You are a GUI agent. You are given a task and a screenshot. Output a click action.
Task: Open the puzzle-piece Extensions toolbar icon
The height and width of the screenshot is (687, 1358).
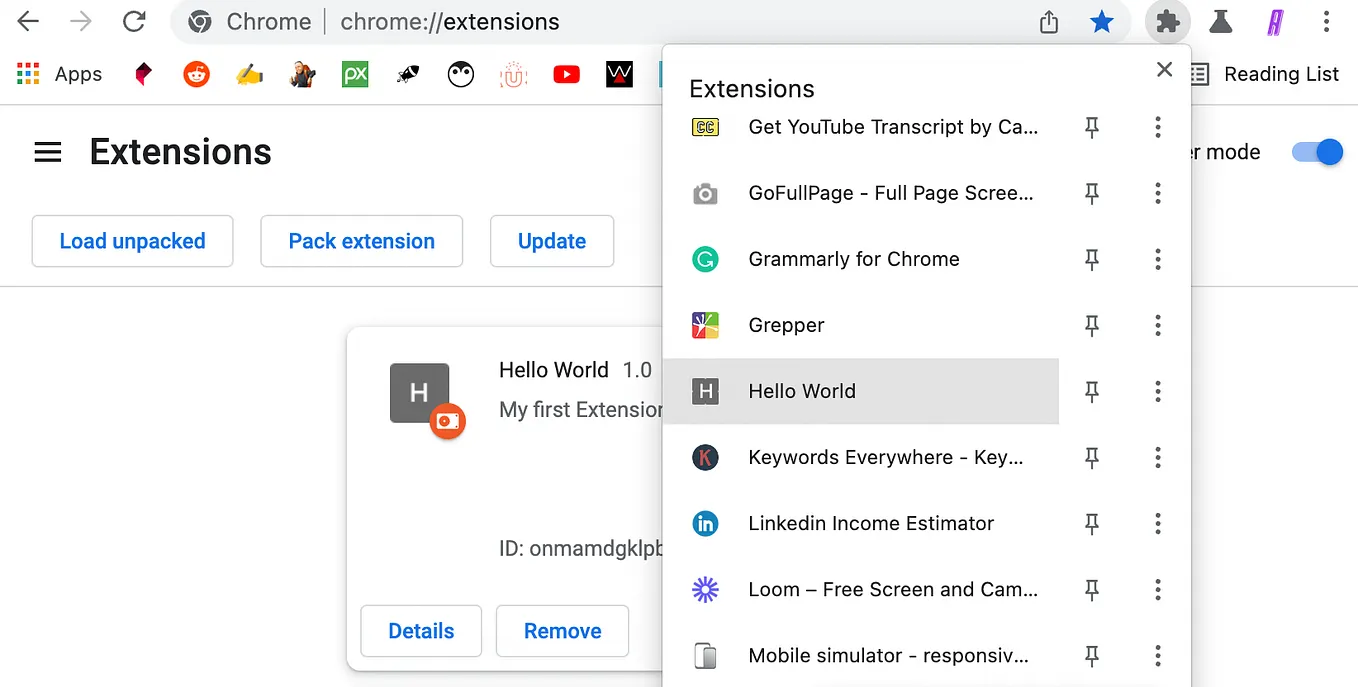point(1167,21)
